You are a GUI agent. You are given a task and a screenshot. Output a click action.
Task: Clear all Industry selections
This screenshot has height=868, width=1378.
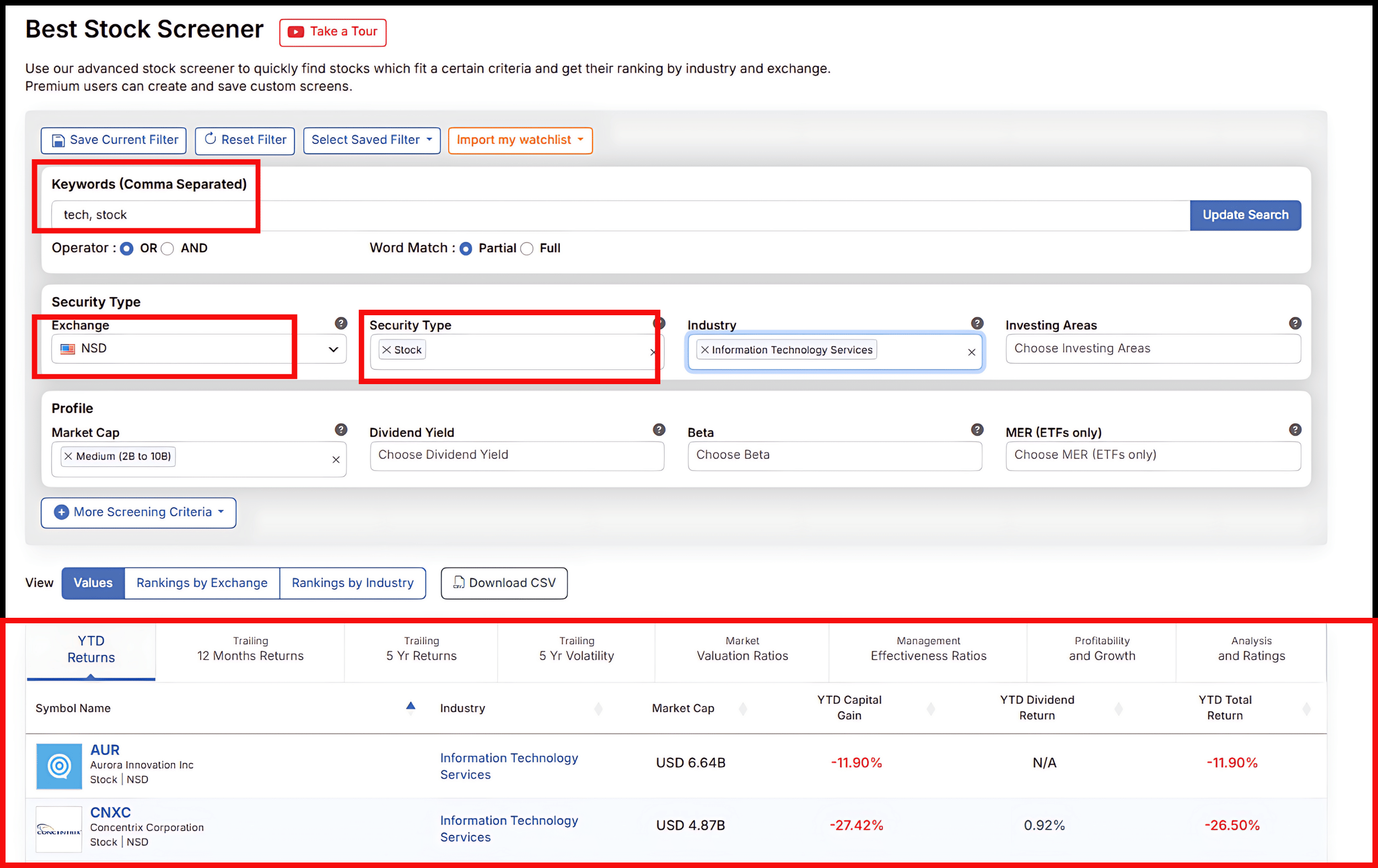tap(971, 353)
